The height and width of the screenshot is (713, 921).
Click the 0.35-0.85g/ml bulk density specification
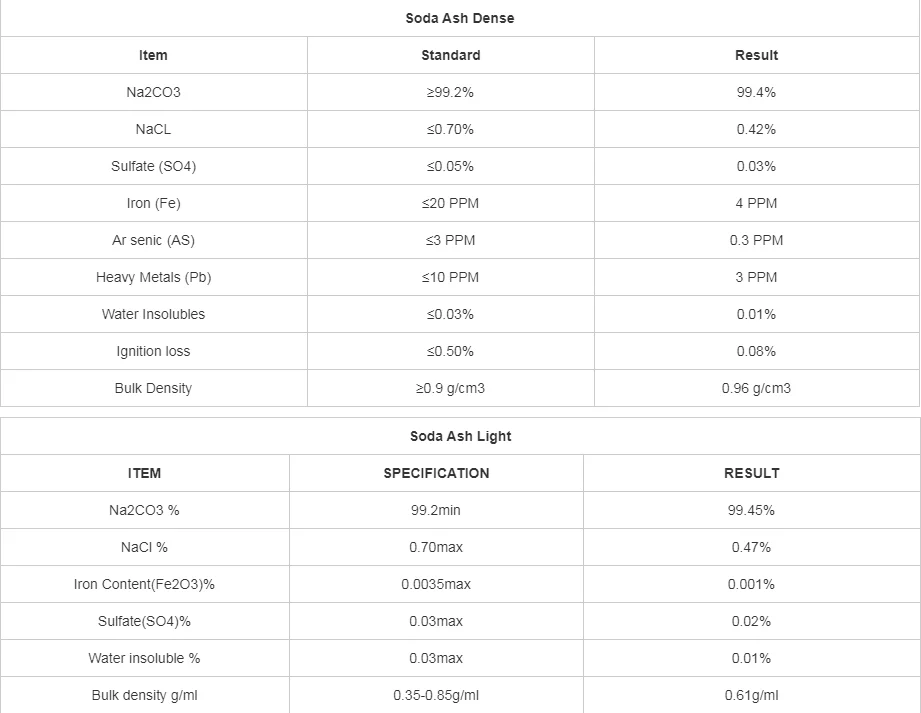pos(436,695)
